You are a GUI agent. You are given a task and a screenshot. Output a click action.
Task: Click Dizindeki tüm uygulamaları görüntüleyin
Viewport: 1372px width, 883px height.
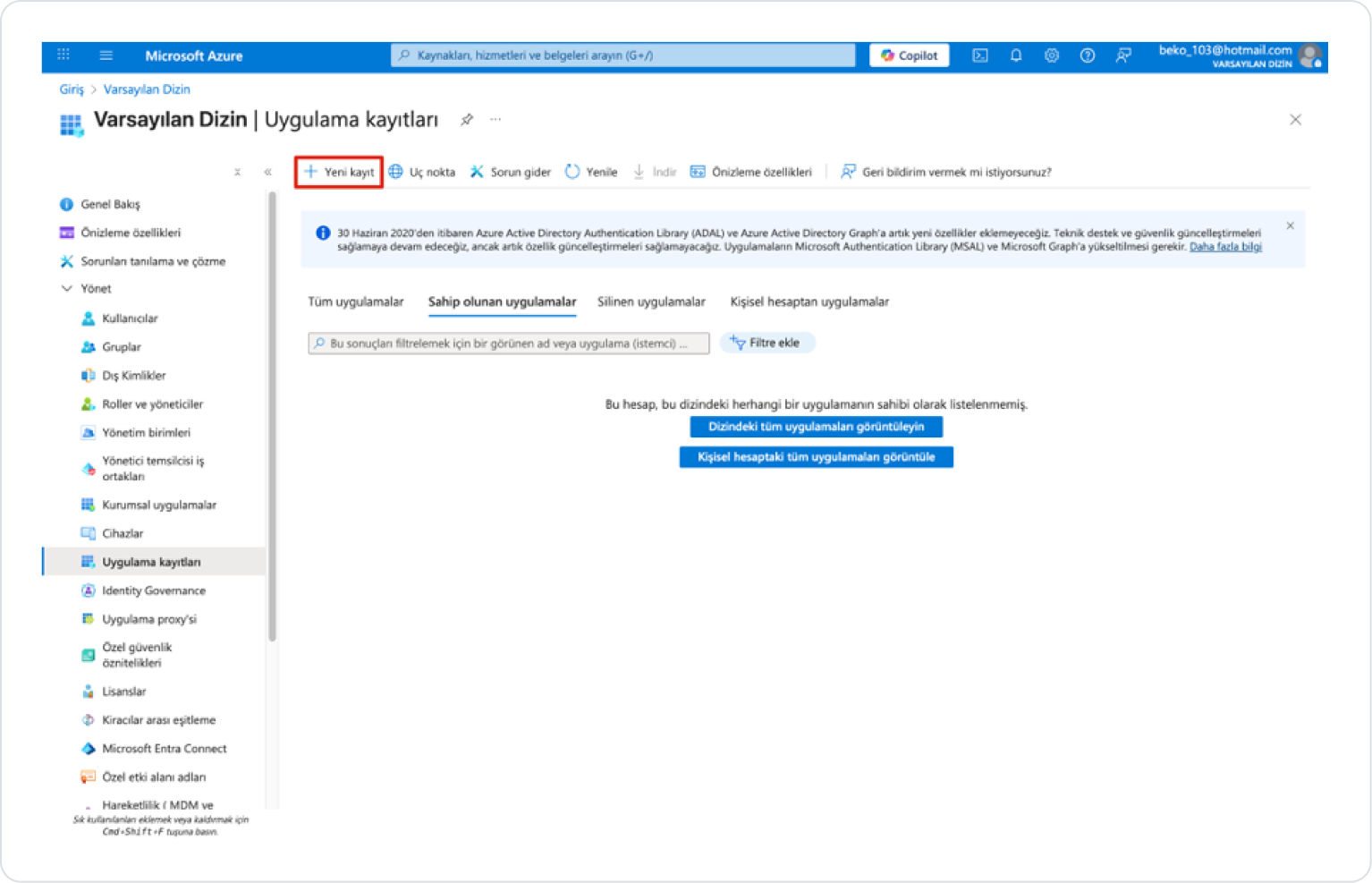tap(817, 427)
